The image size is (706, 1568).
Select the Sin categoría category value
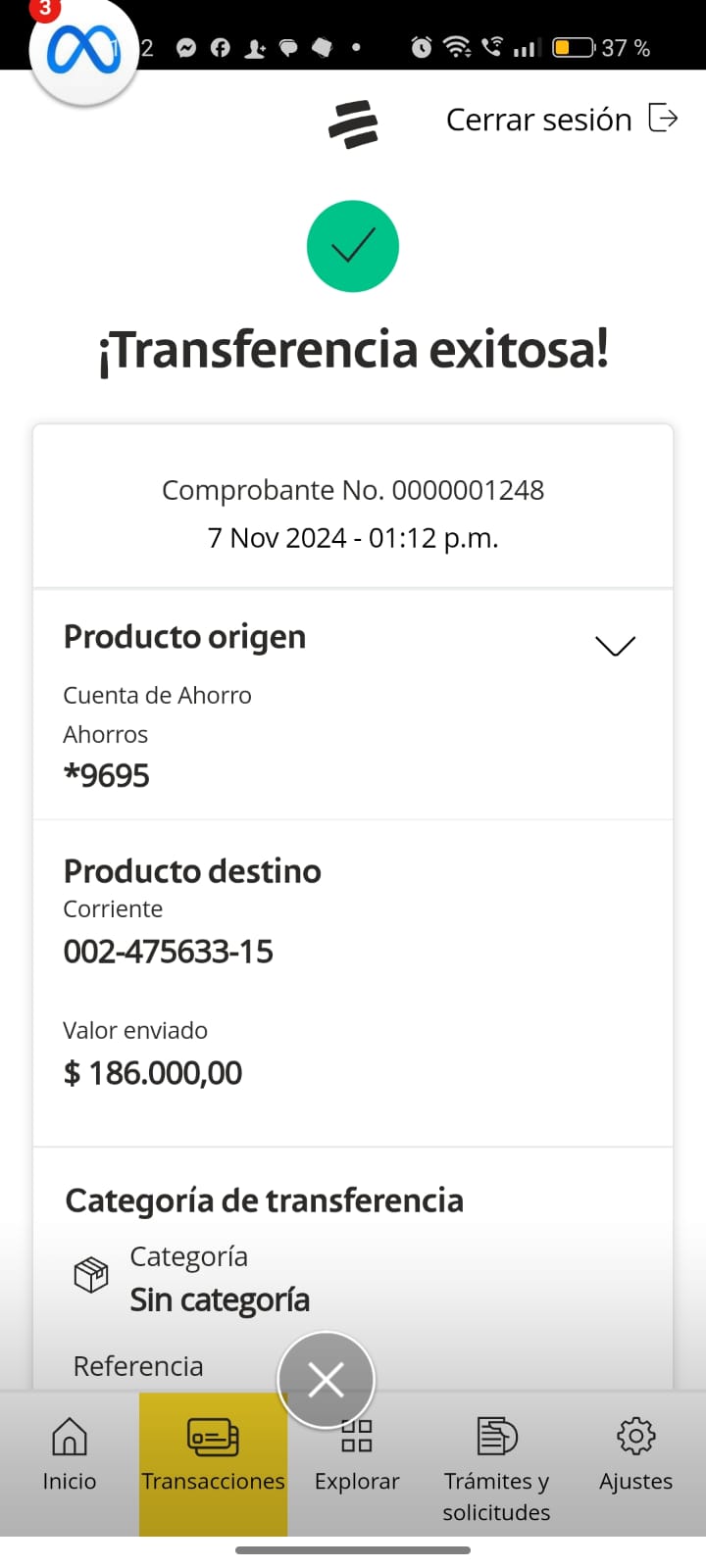pos(220,1299)
